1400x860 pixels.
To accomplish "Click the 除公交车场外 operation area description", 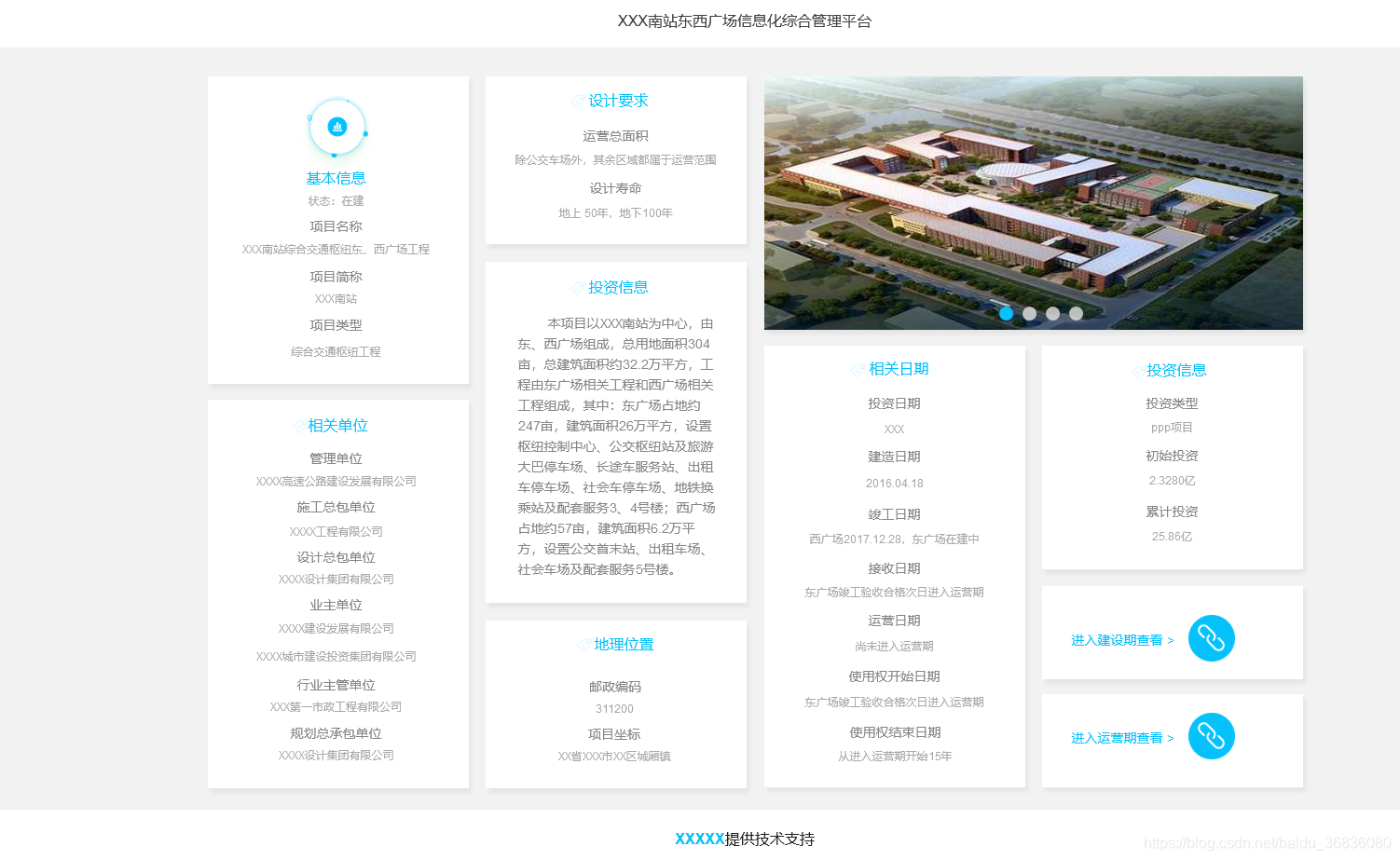I will tap(615, 160).
